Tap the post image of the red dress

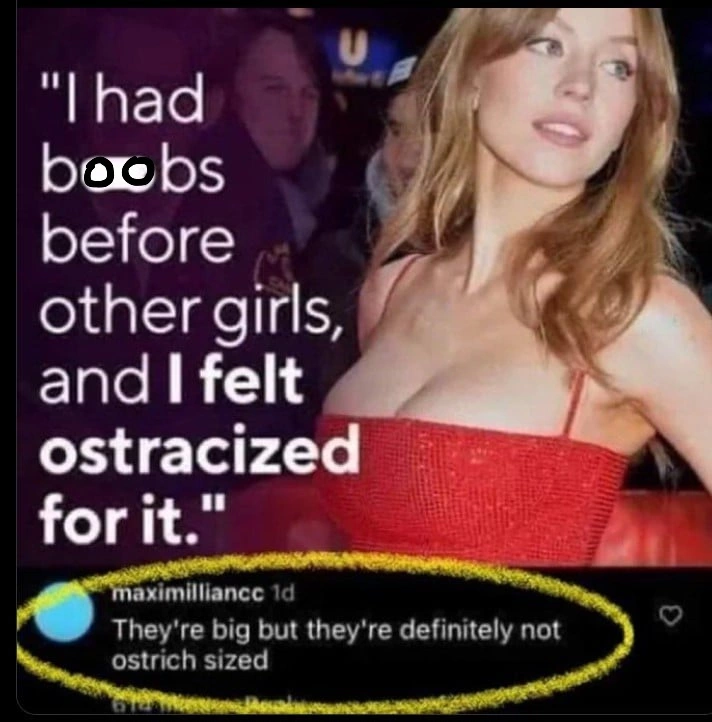point(364,285)
